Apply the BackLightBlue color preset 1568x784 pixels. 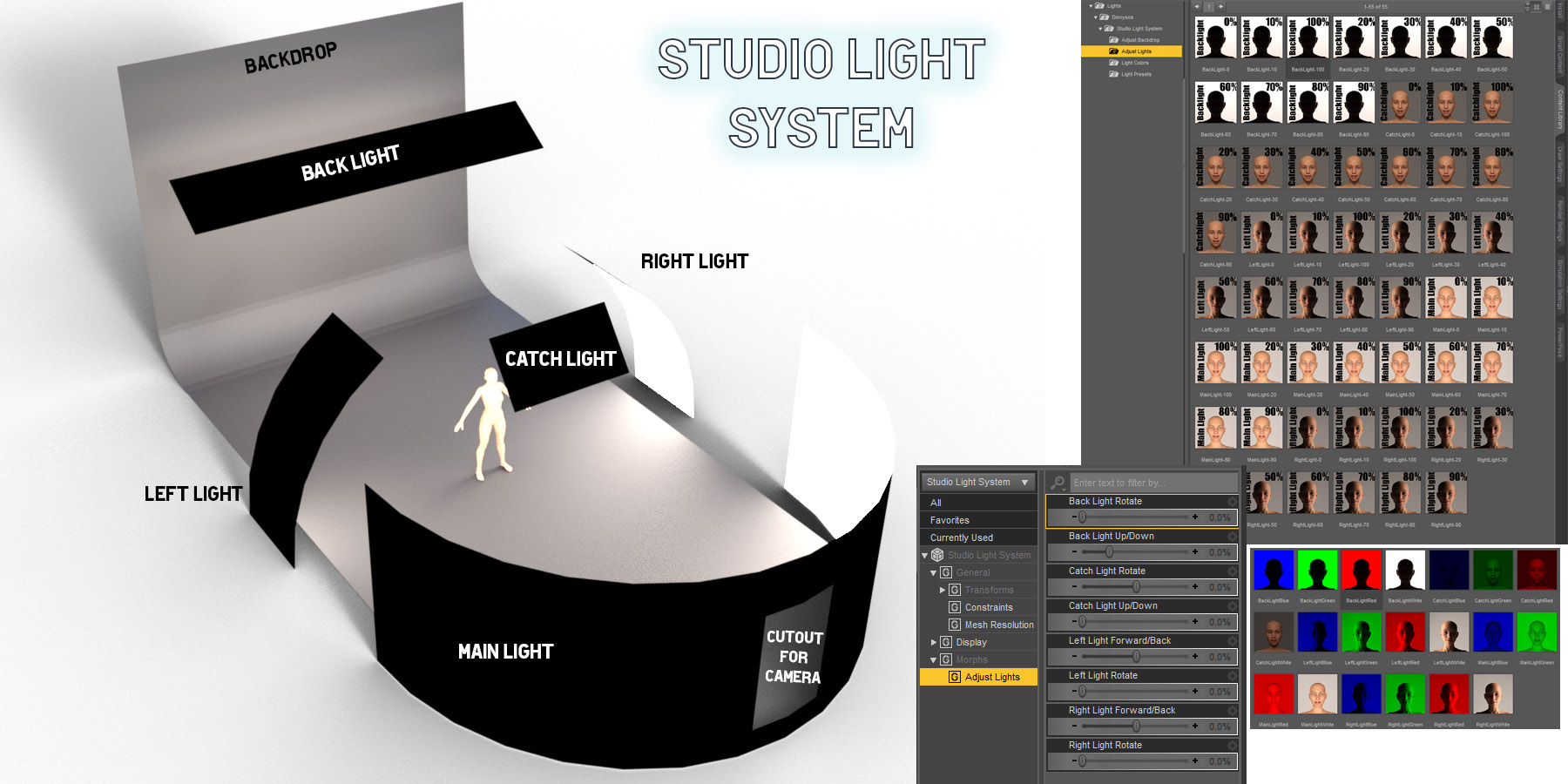tap(1274, 571)
